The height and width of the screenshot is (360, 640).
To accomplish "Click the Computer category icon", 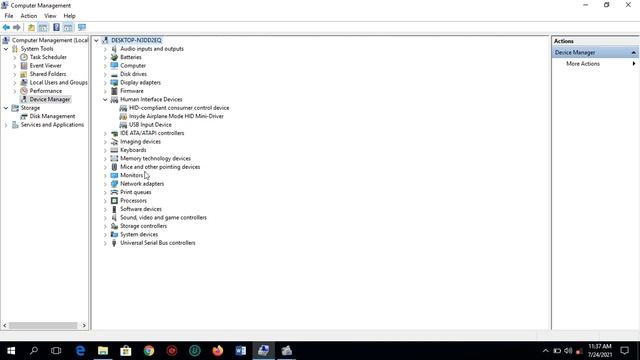I will tap(114, 66).
